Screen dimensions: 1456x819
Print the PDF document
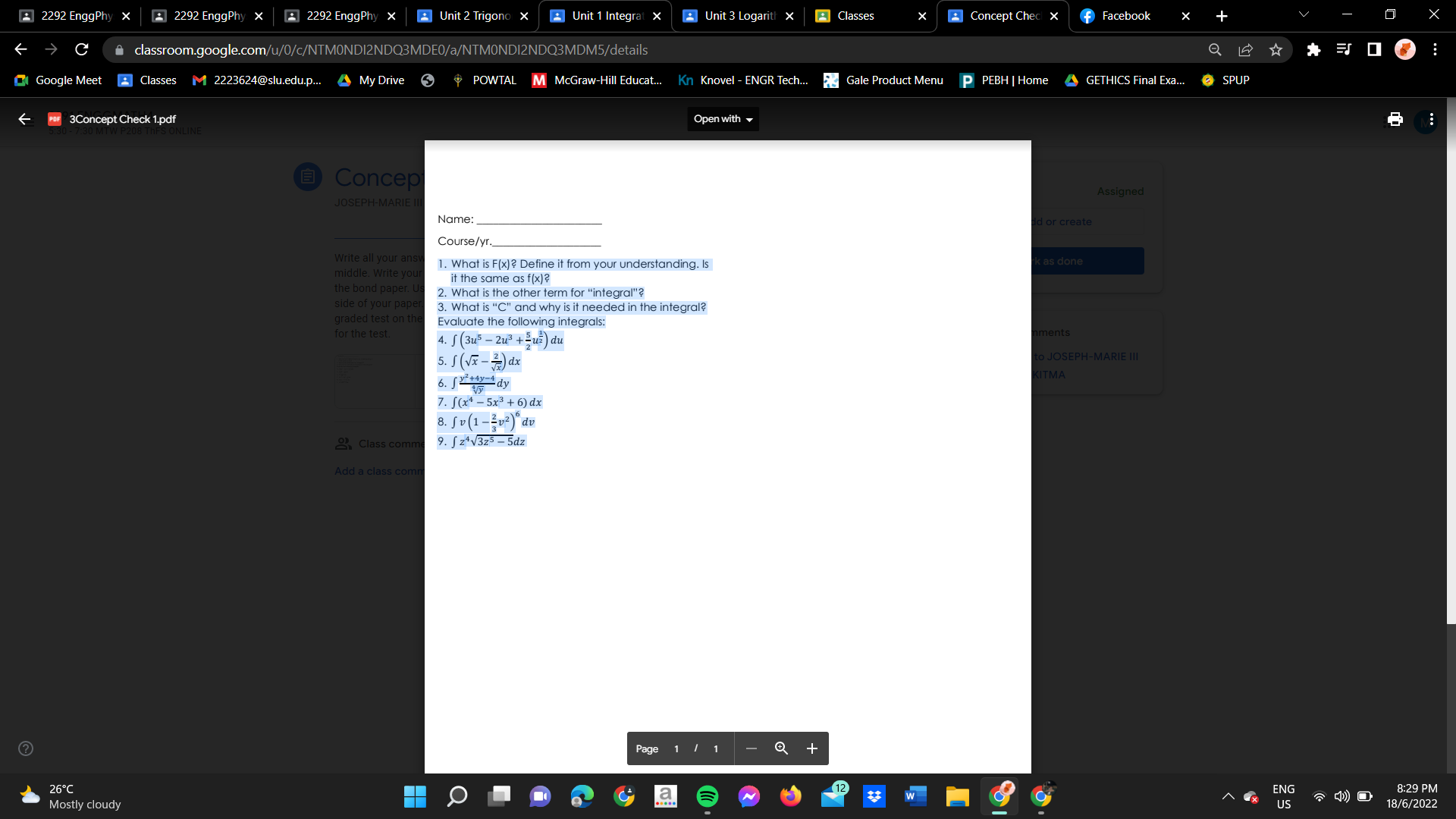click(1395, 119)
